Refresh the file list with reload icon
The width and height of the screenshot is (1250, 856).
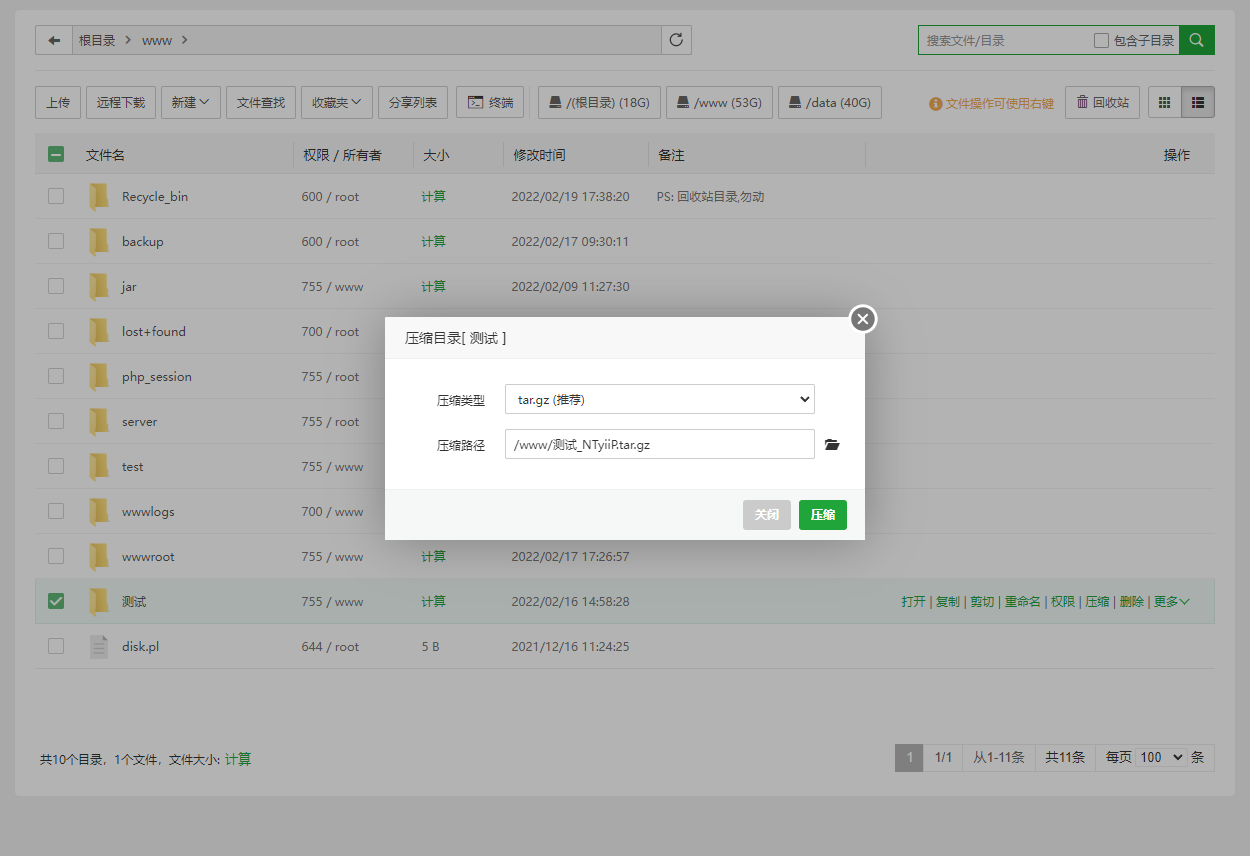[x=676, y=40]
